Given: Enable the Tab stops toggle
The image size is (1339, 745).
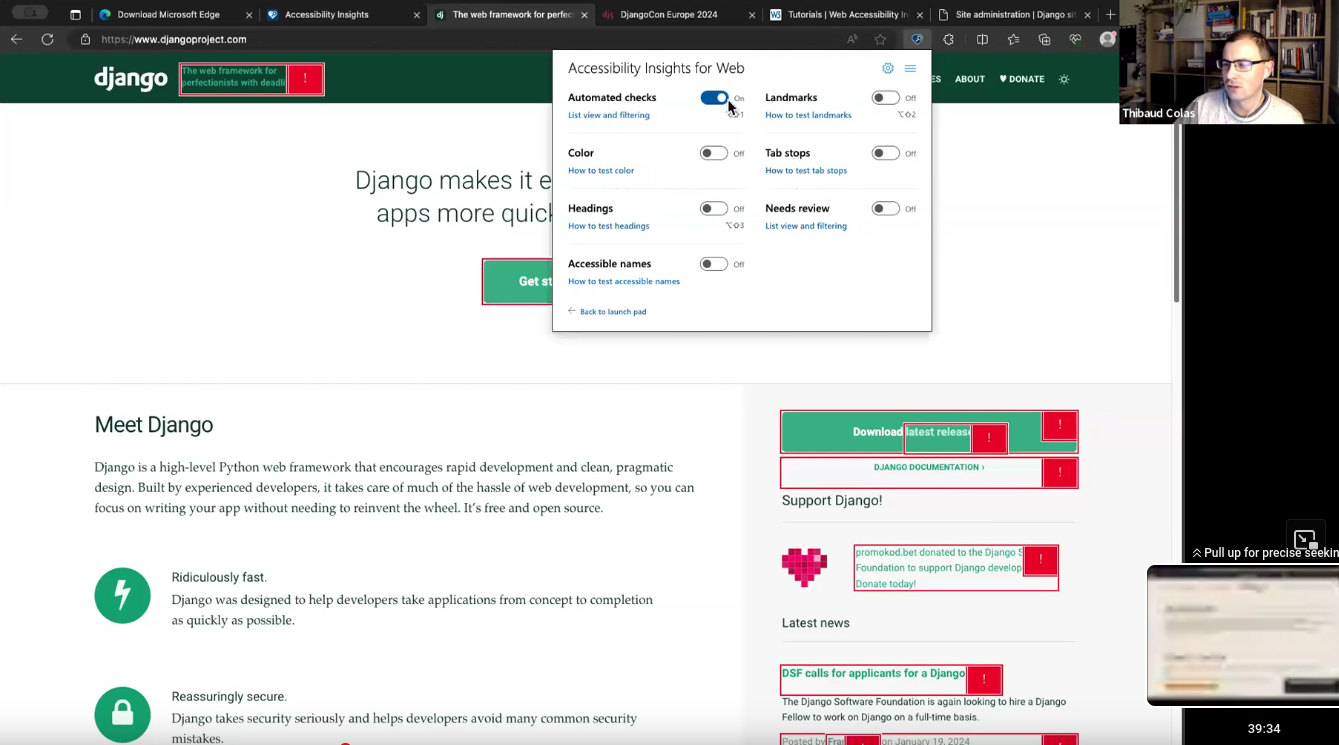Looking at the screenshot, I should [x=885, y=153].
